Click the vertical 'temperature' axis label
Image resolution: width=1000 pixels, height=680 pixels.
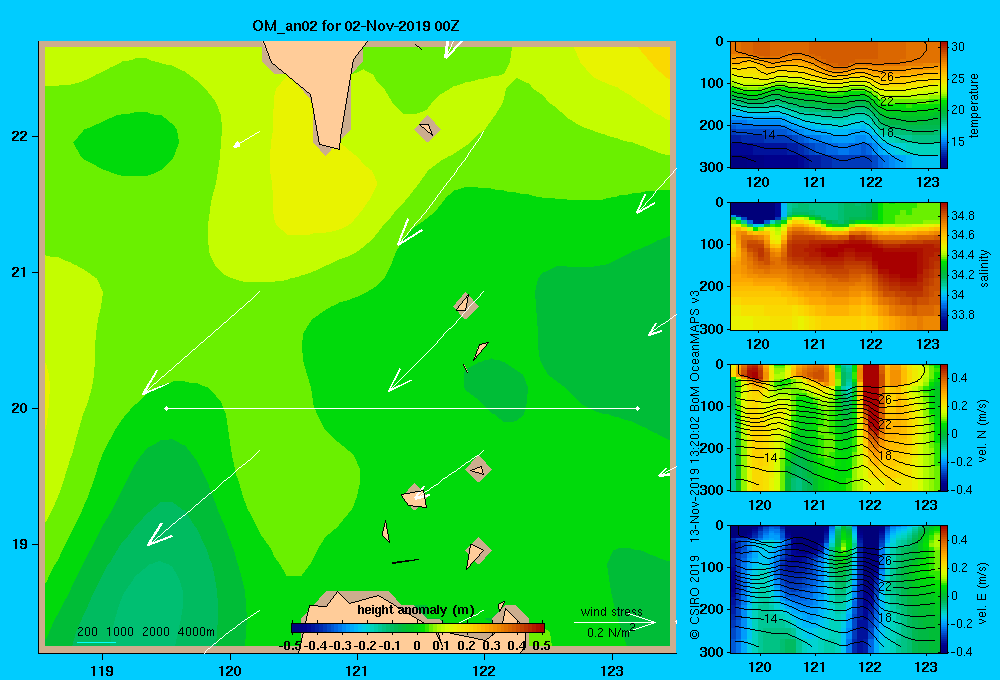point(974,105)
